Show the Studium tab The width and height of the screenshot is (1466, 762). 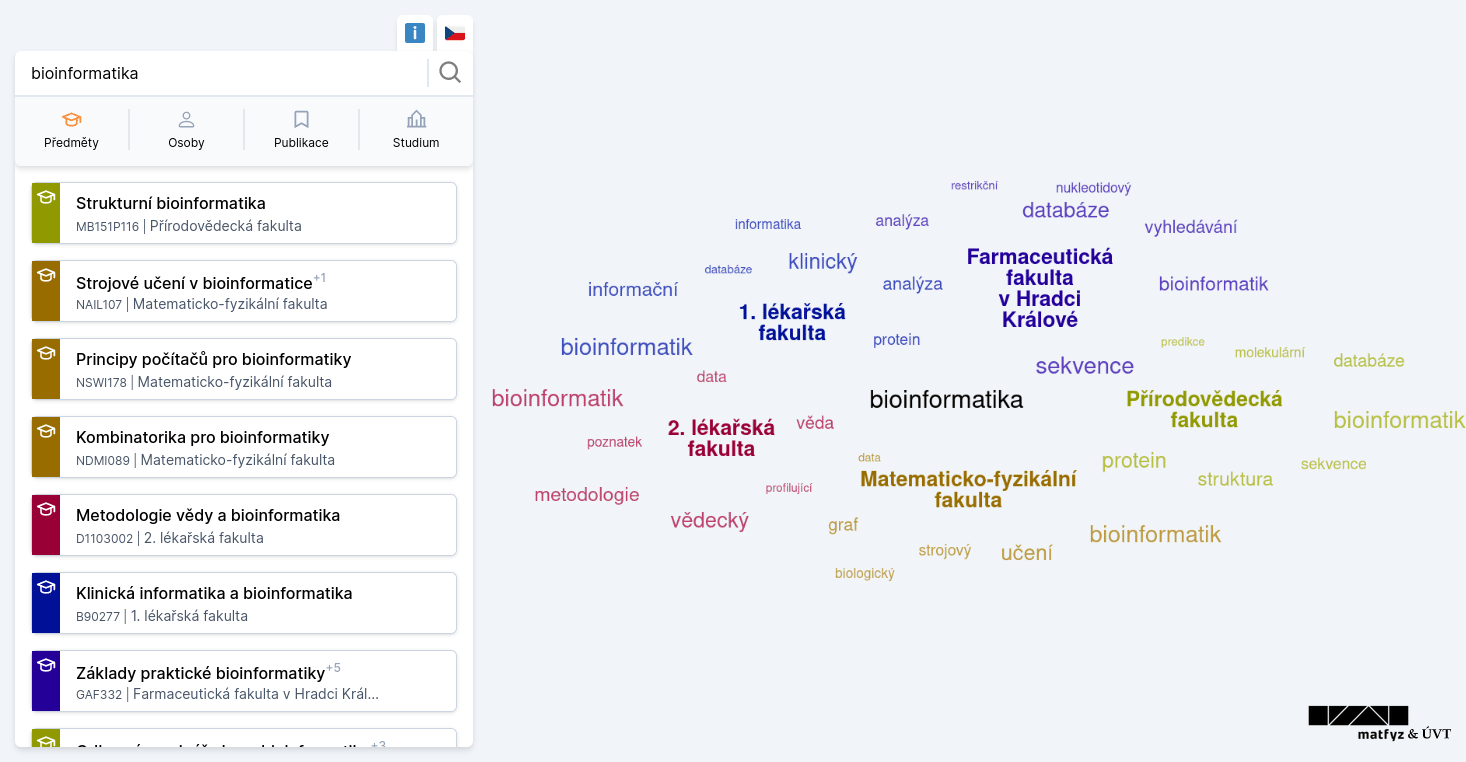point(416,130)
